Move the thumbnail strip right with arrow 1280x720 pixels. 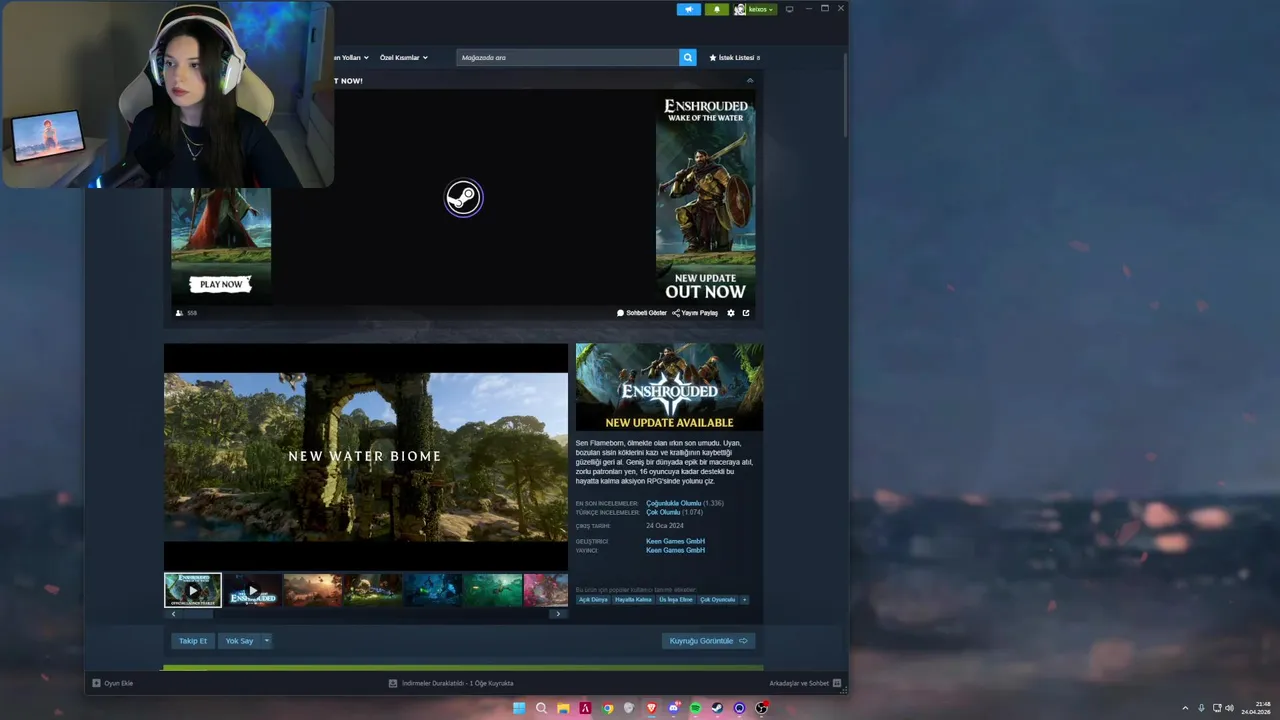point(558,614)
